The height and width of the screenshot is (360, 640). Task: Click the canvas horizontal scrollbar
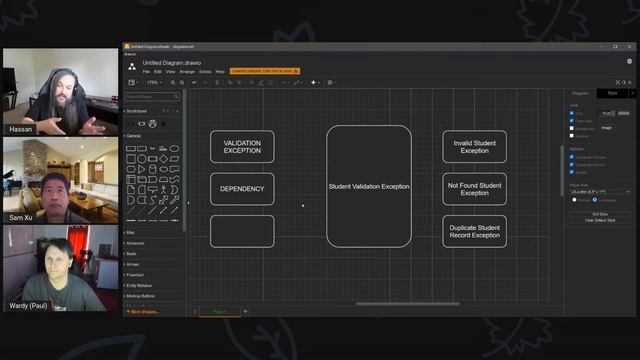[408, 304]
